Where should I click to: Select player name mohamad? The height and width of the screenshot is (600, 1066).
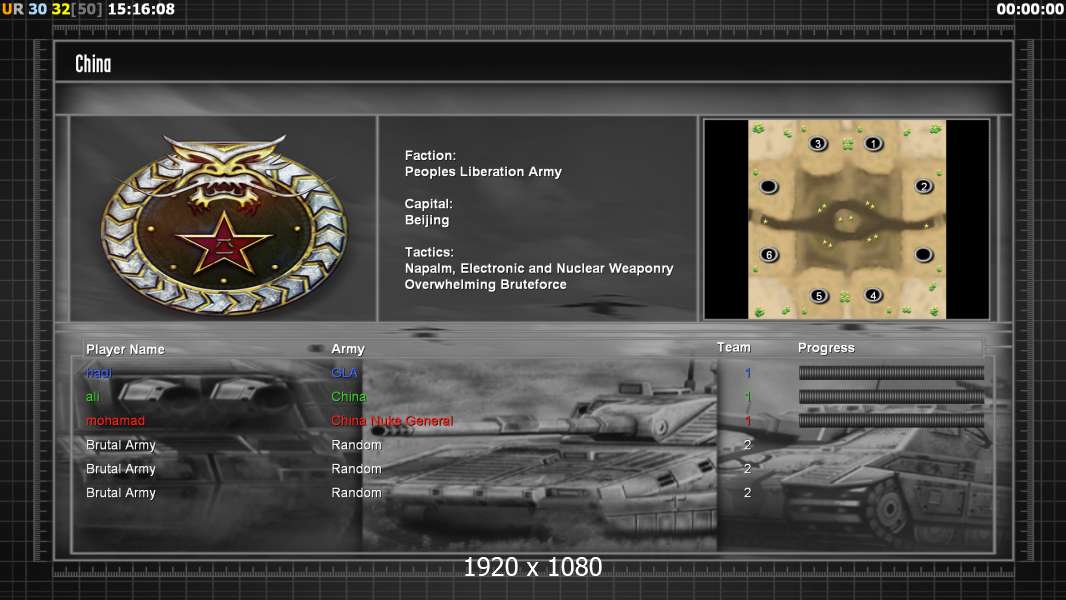pos(115,421)
